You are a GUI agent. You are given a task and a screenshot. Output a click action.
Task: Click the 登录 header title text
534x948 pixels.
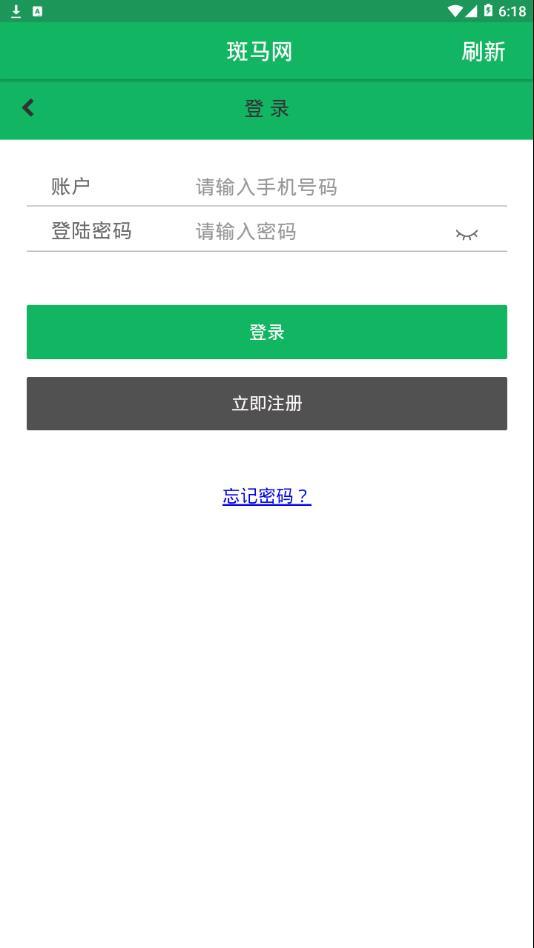[267, 109]
